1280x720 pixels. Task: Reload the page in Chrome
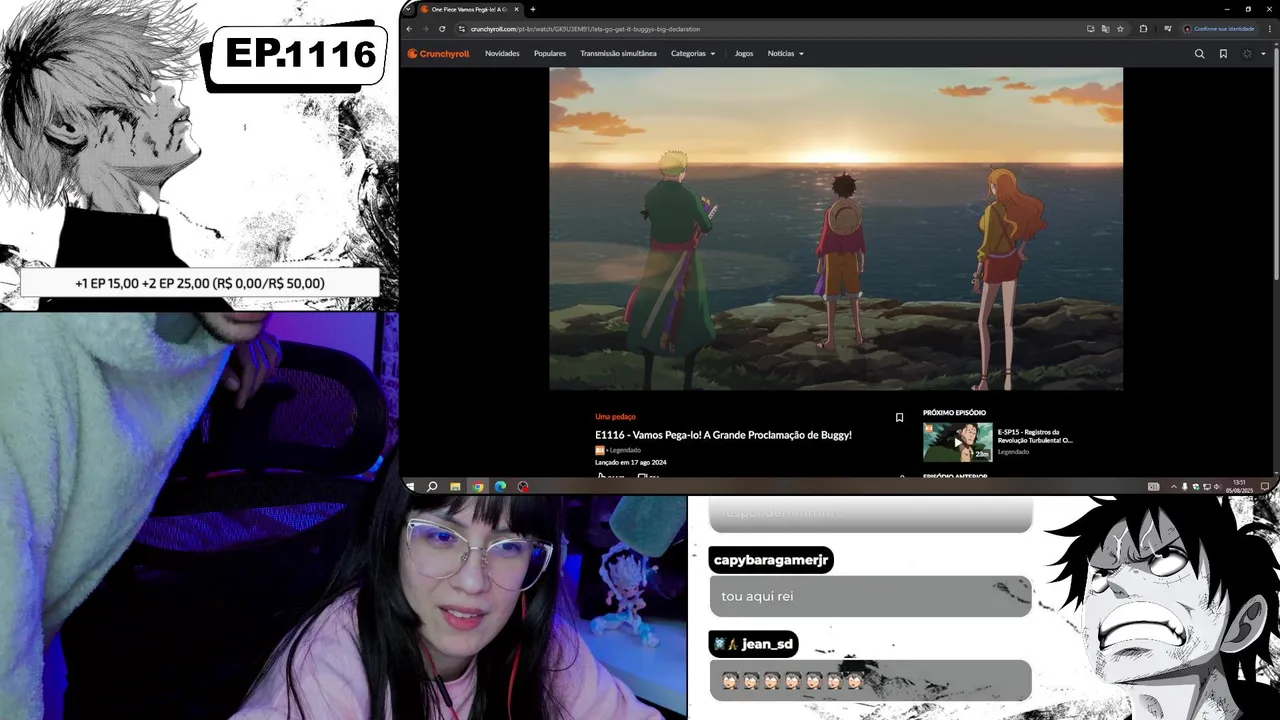point(442,29)
